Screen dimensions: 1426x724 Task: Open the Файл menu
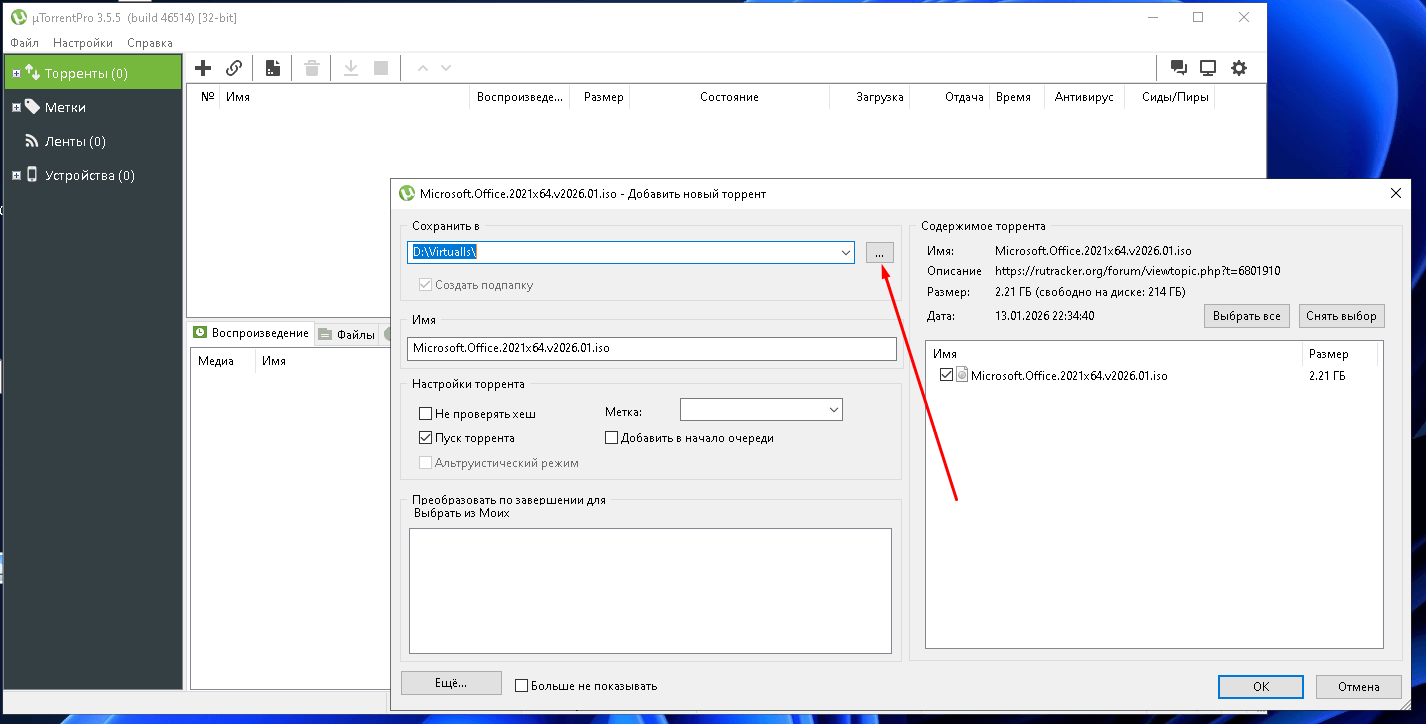click(25, 43)
